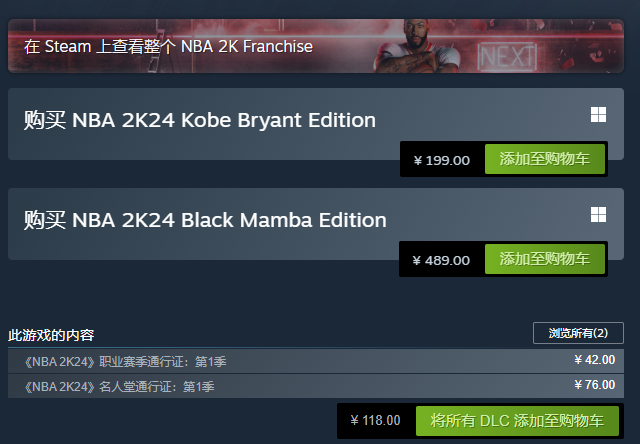Click the ¥ 42.00 DLC price
Screen dimensions: 640x444
[595, 360]
